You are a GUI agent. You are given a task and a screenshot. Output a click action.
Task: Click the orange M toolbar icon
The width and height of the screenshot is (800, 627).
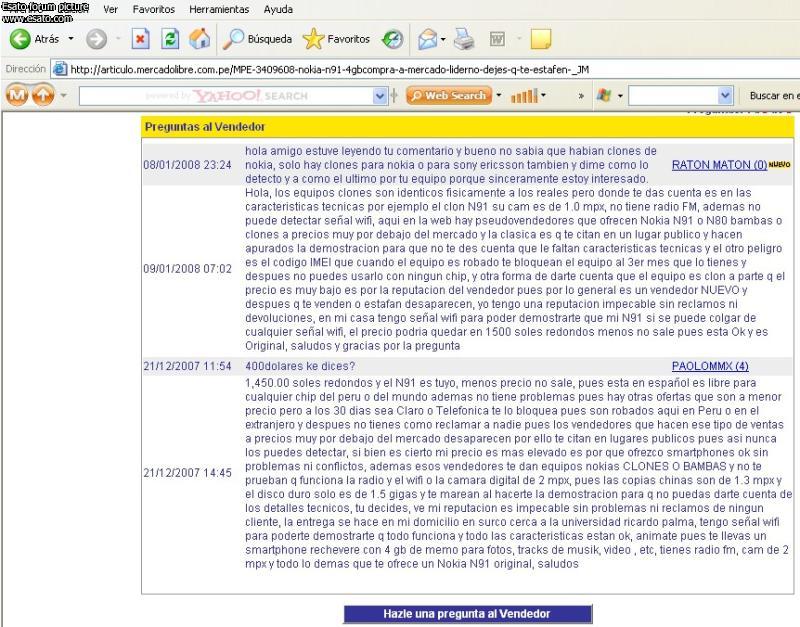click(17, 95)
